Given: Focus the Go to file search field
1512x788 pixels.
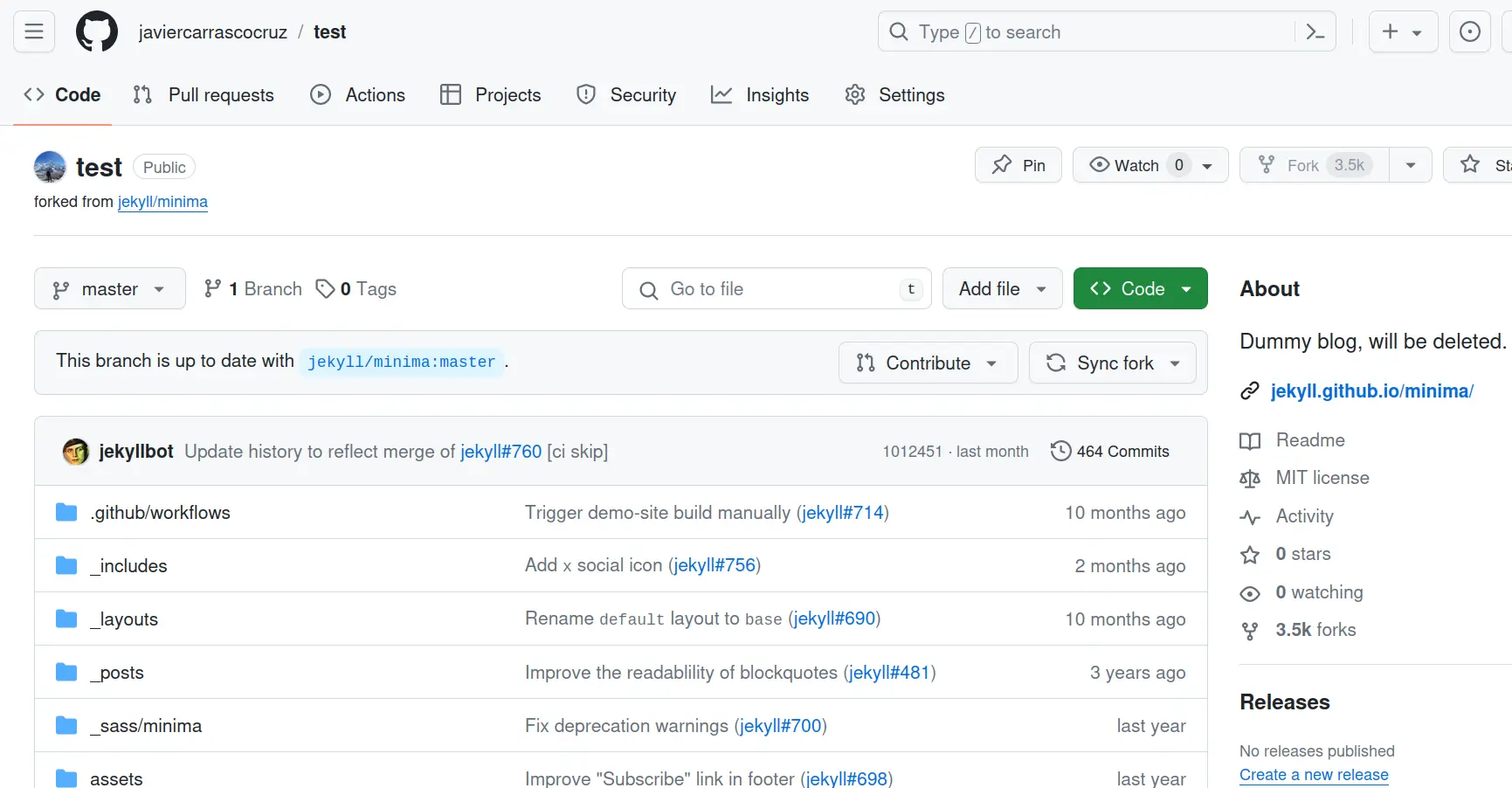Looking at the screenshot, I should (x=777, y=288).
